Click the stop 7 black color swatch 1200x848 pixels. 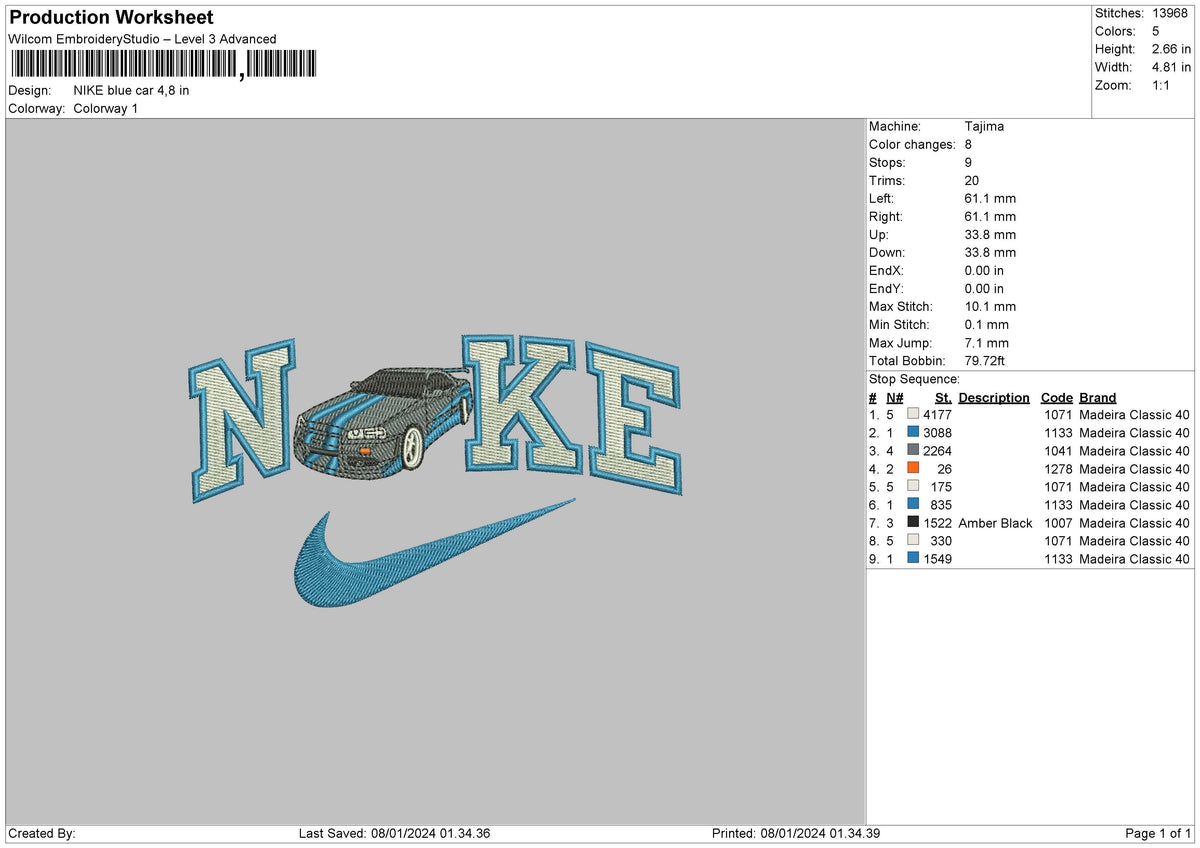pos(913,522)
